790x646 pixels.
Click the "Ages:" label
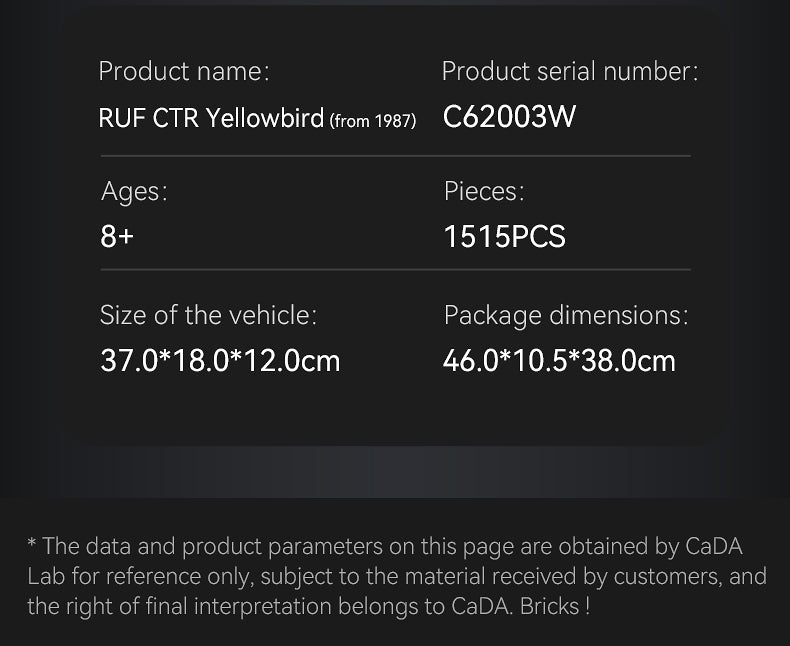tap(134, 191)
